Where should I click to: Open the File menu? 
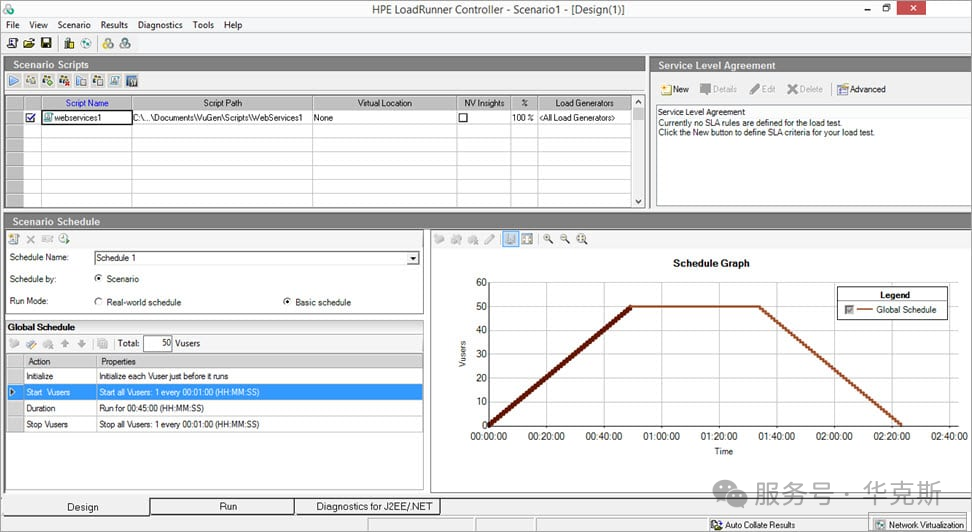(13, 25)
